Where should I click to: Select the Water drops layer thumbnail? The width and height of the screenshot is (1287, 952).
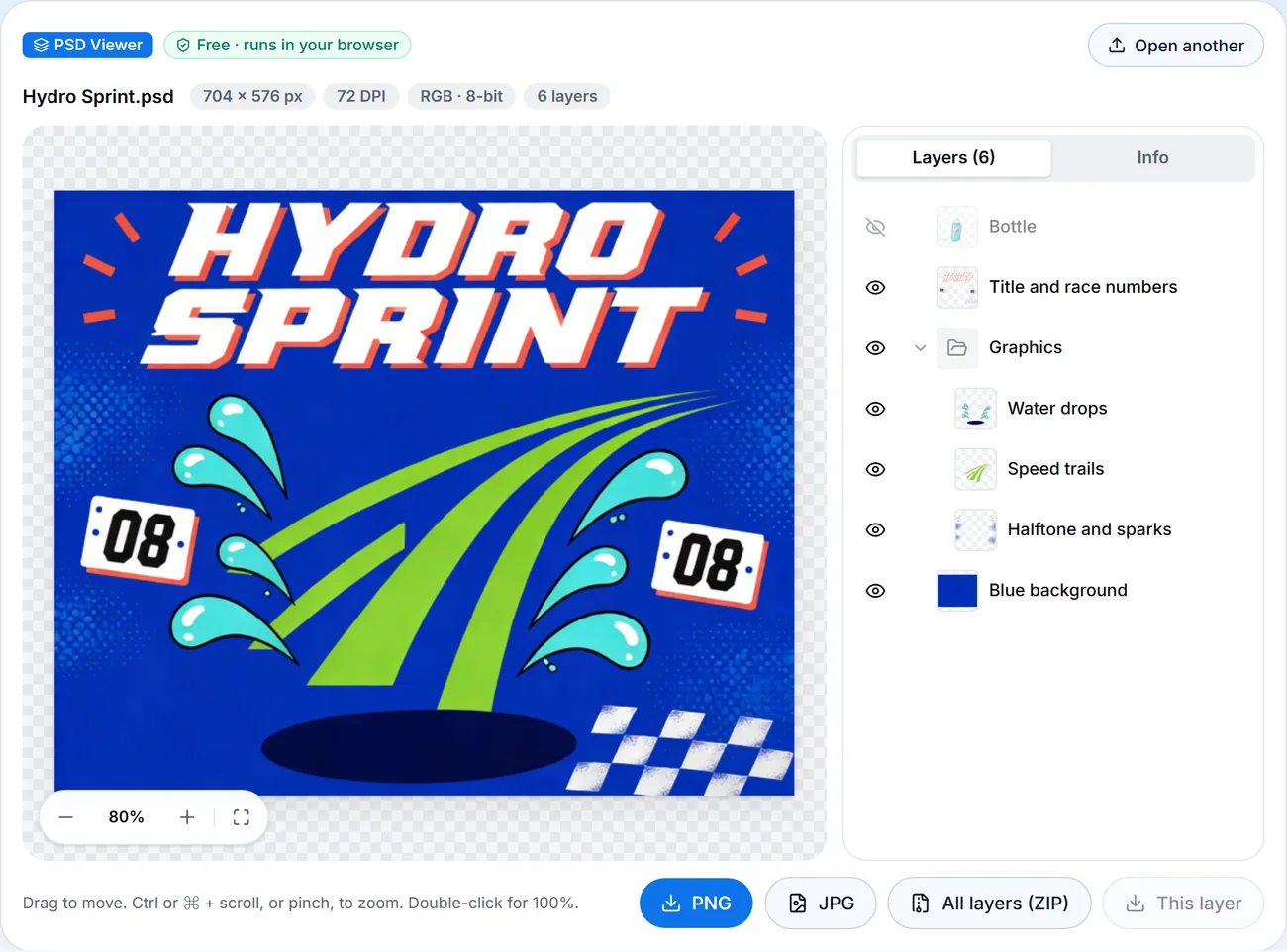pyautogui.click(x=975, y=409)
